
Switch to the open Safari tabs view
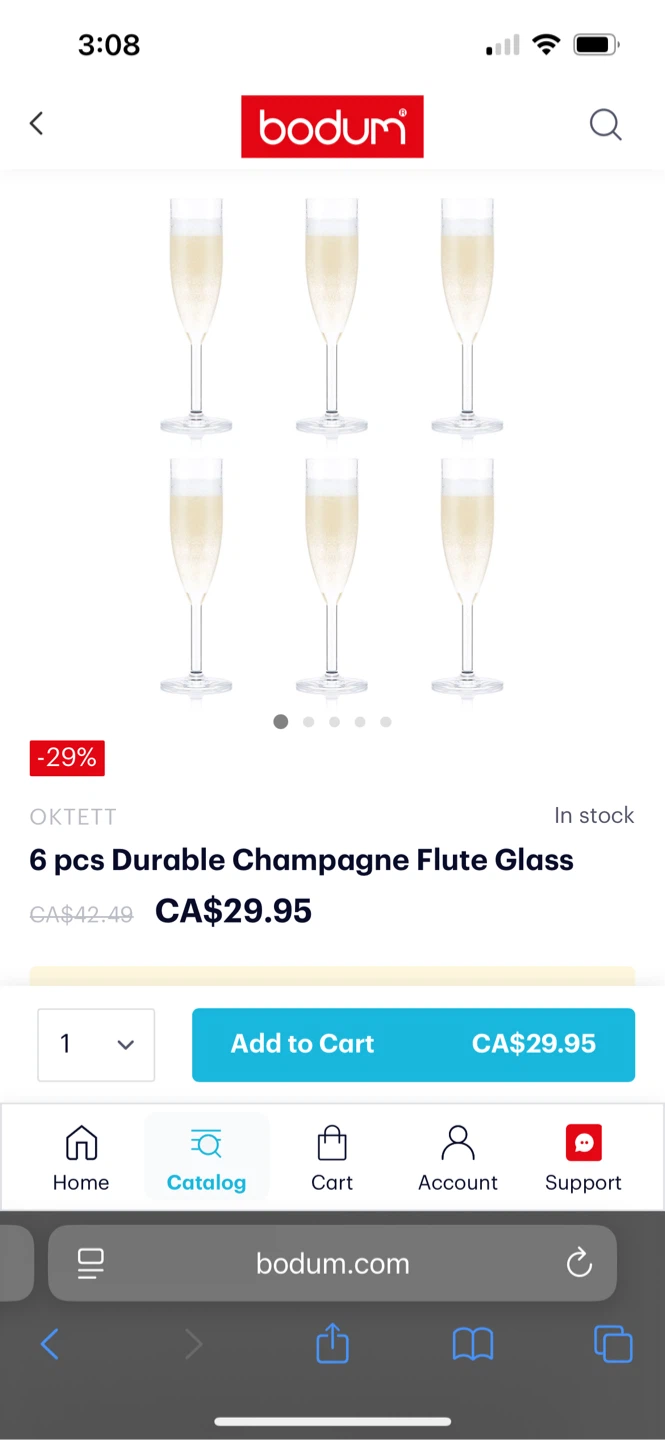click(613, 1343)
